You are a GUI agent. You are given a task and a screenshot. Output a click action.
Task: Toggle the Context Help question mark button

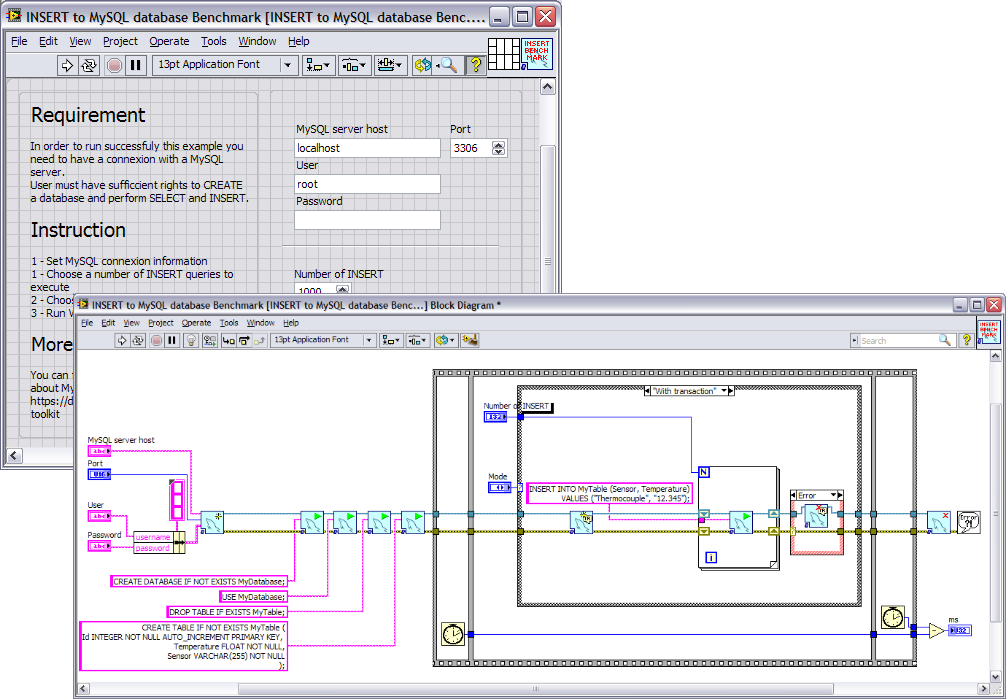[x=476, y=65]
